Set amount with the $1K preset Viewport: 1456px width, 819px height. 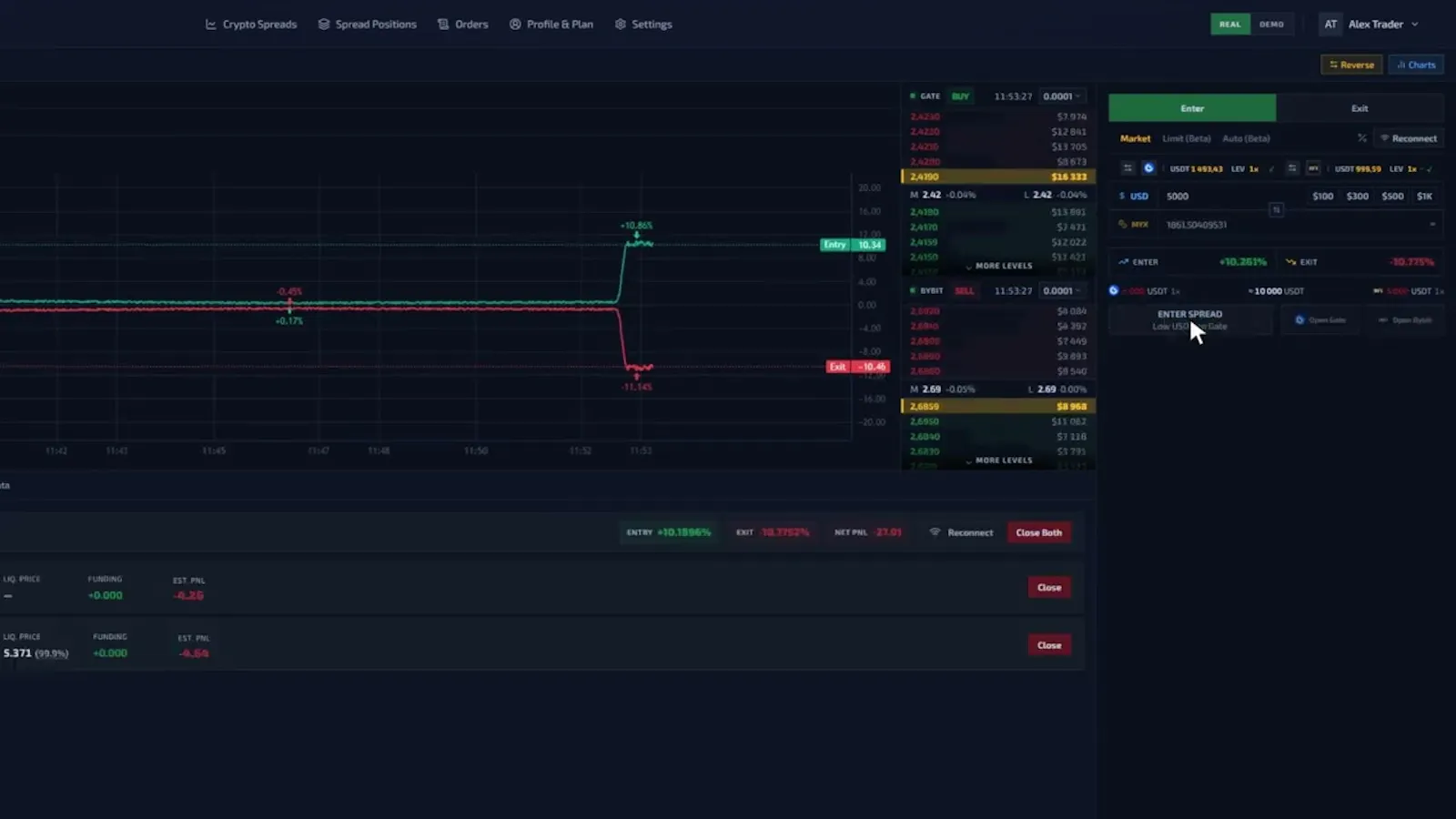click(x=1425, y=197)
